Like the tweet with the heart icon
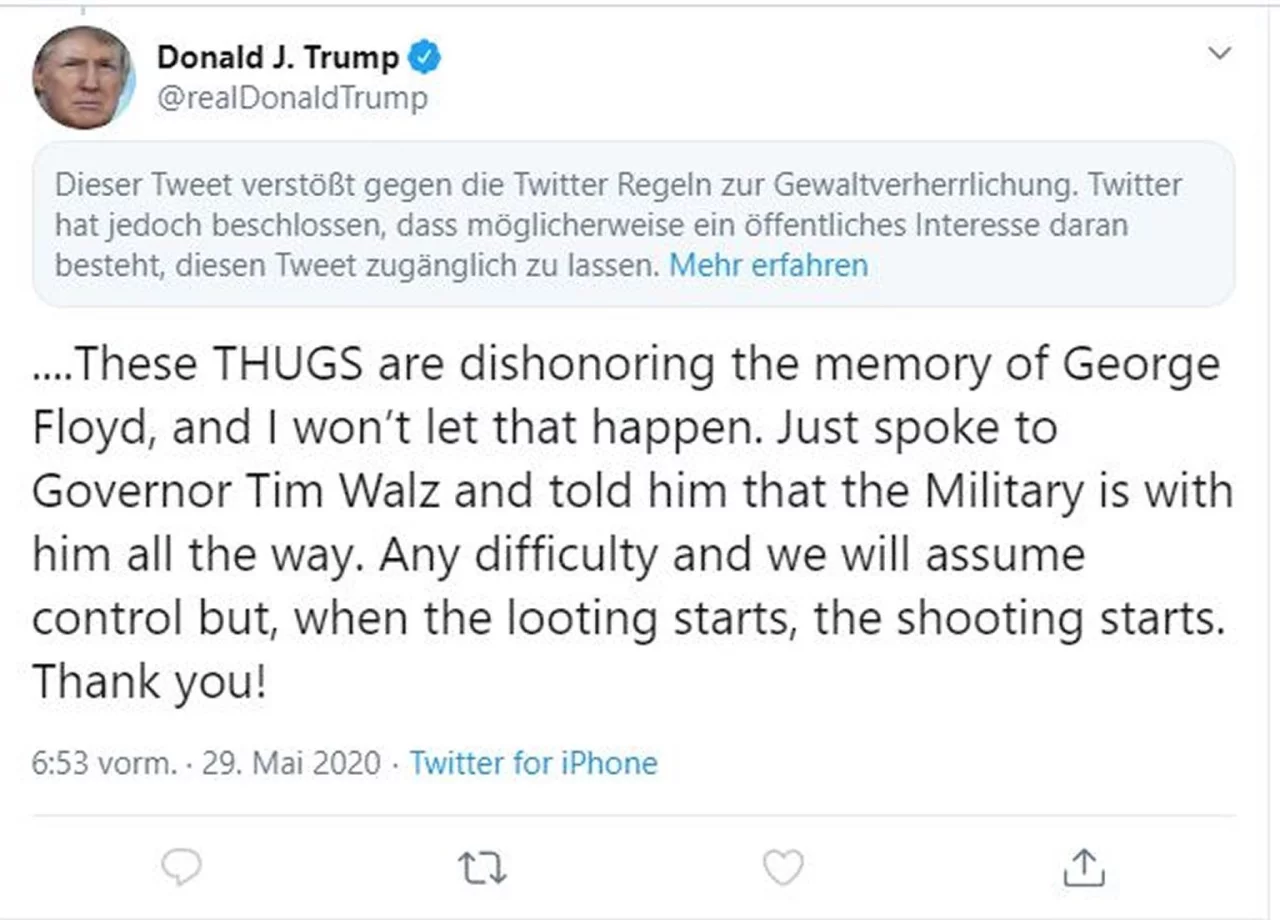The width and height of the screenshot is (1280, 920). point(783,867)
